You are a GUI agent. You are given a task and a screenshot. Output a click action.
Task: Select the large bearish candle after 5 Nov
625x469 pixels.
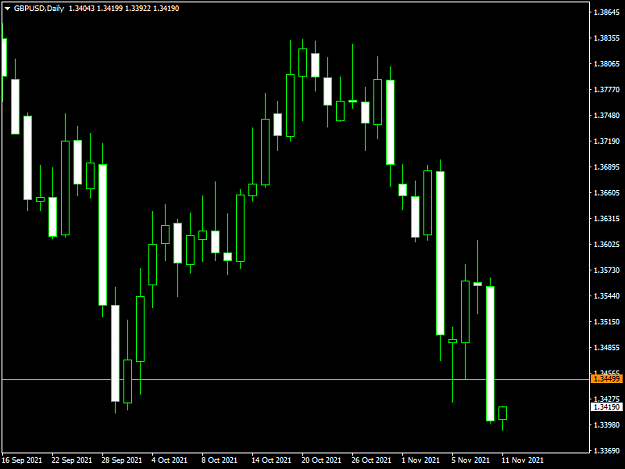[x=490, y=353]
